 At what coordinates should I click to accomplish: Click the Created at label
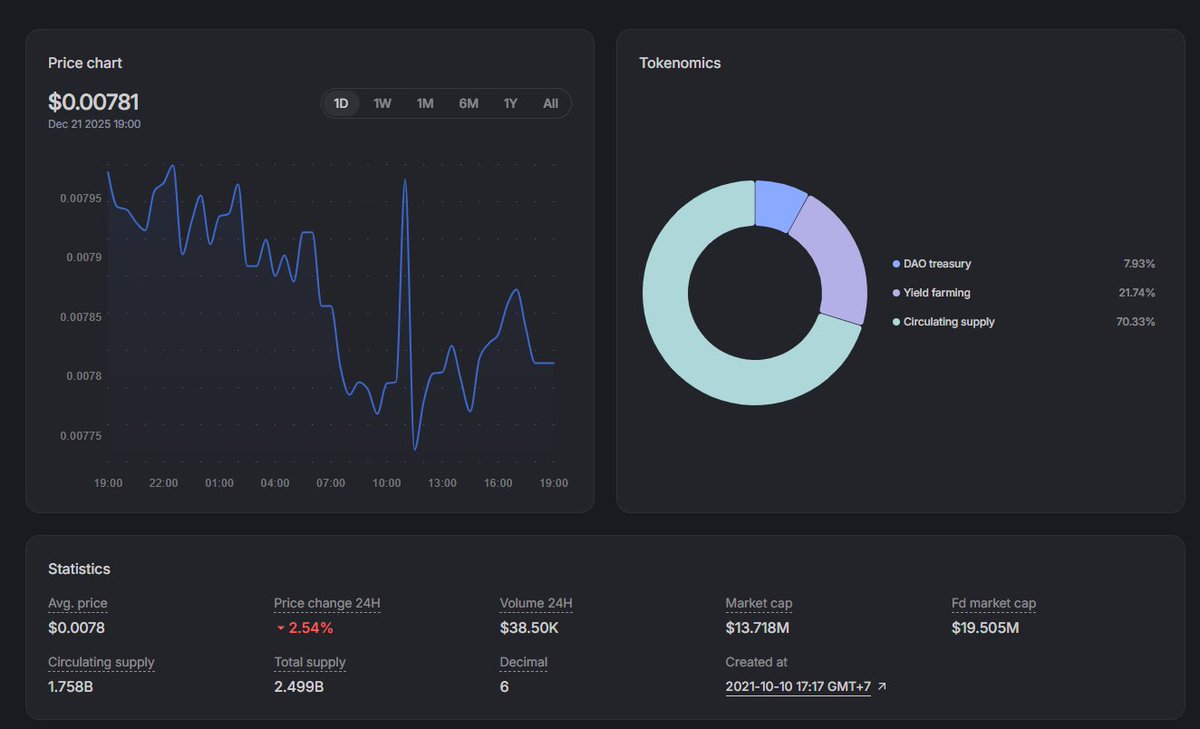(756, 662)
